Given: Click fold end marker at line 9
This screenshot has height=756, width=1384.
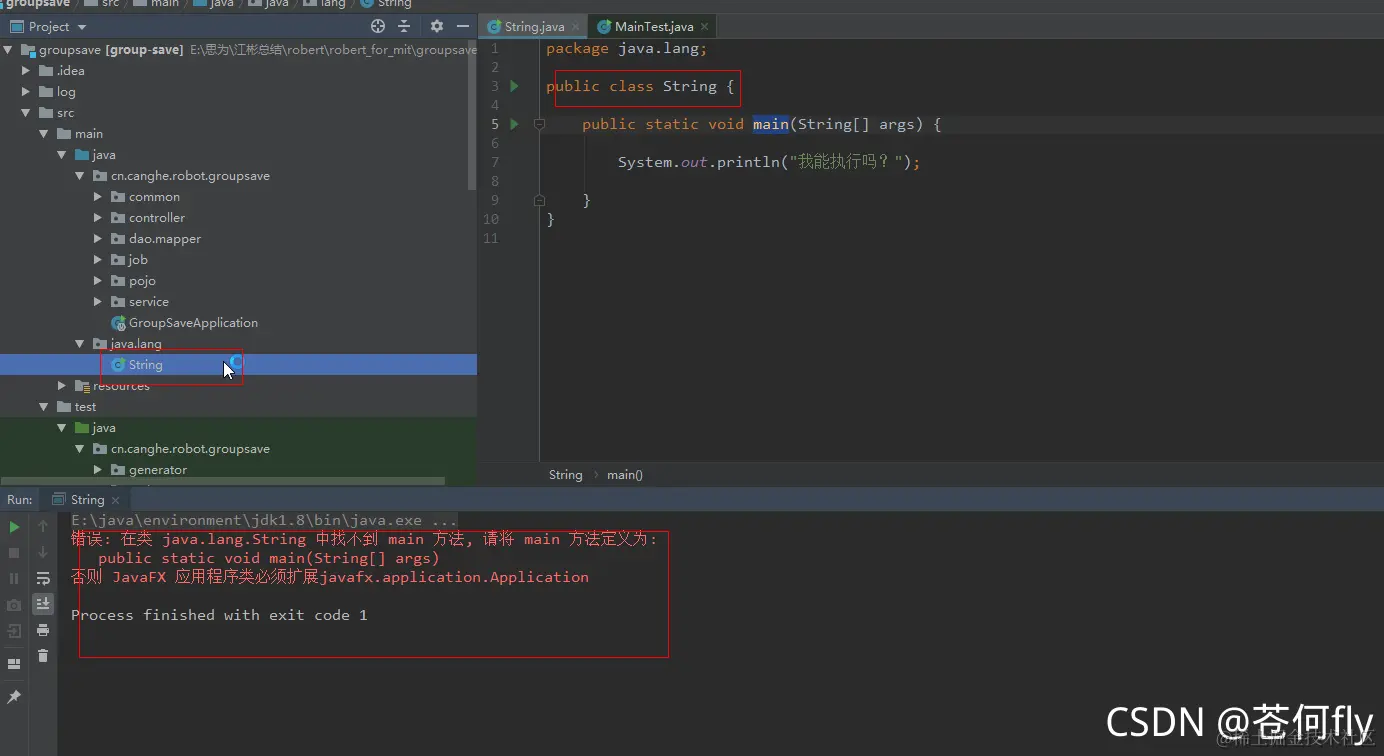Looking at the screenshot, I should click(539, 200).
